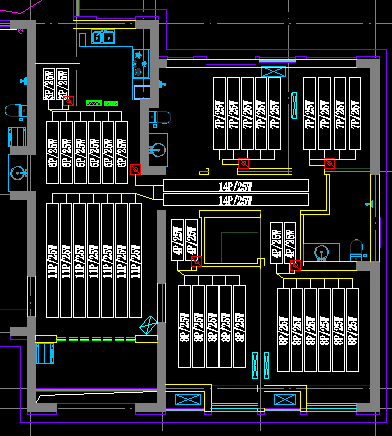Select the round washbasin in the central bathroom

(158, 150)
